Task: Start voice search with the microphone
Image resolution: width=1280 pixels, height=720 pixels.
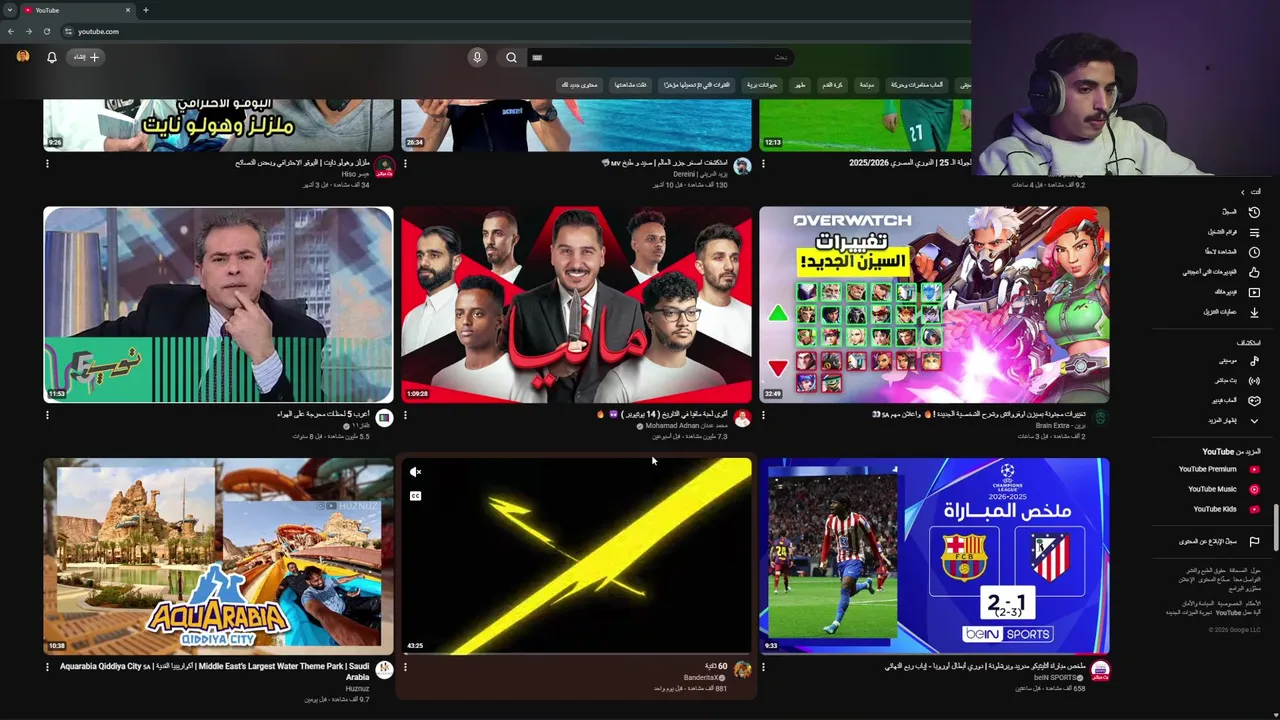Action: click(x=477, y=57)
